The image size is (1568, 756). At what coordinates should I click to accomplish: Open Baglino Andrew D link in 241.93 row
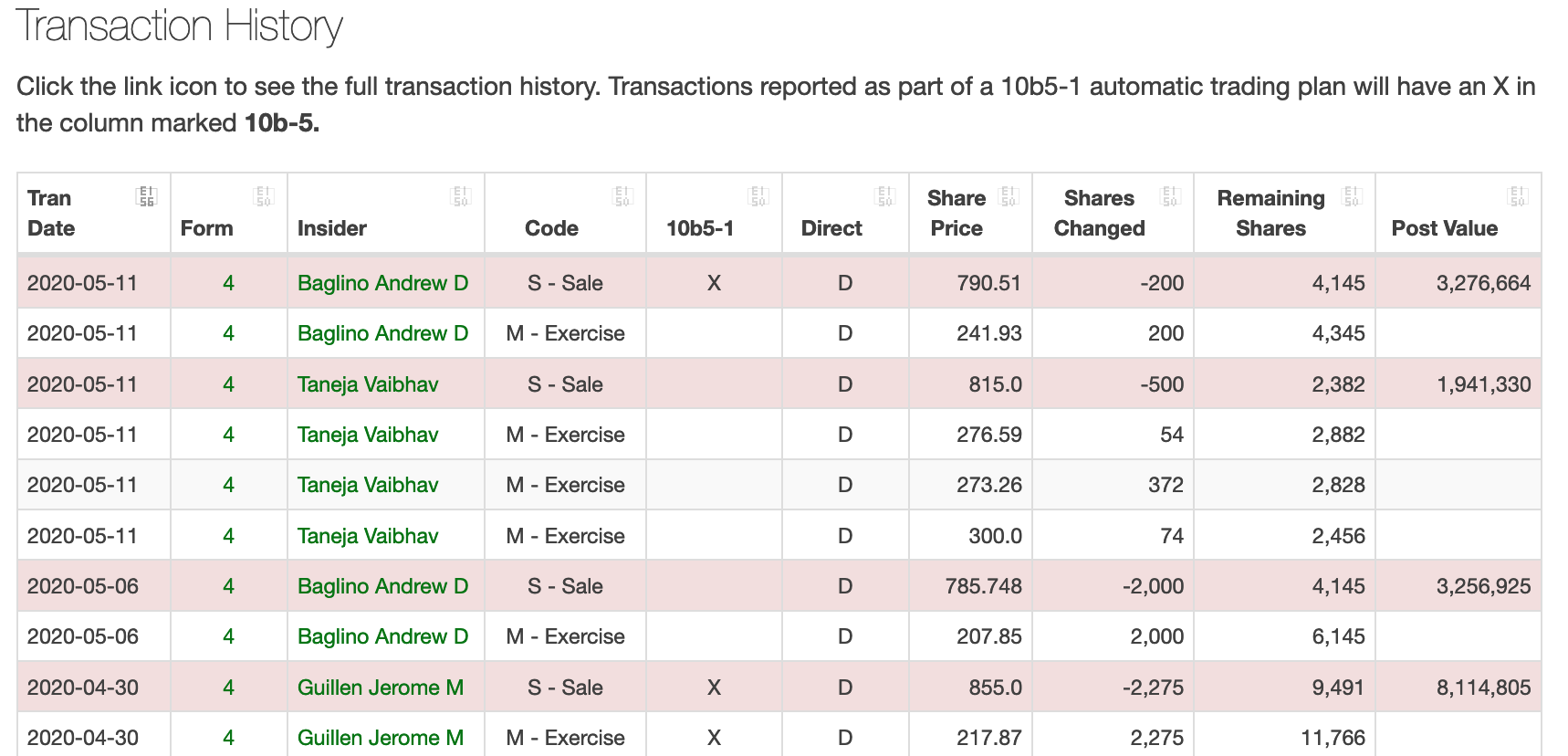(382, 333)
